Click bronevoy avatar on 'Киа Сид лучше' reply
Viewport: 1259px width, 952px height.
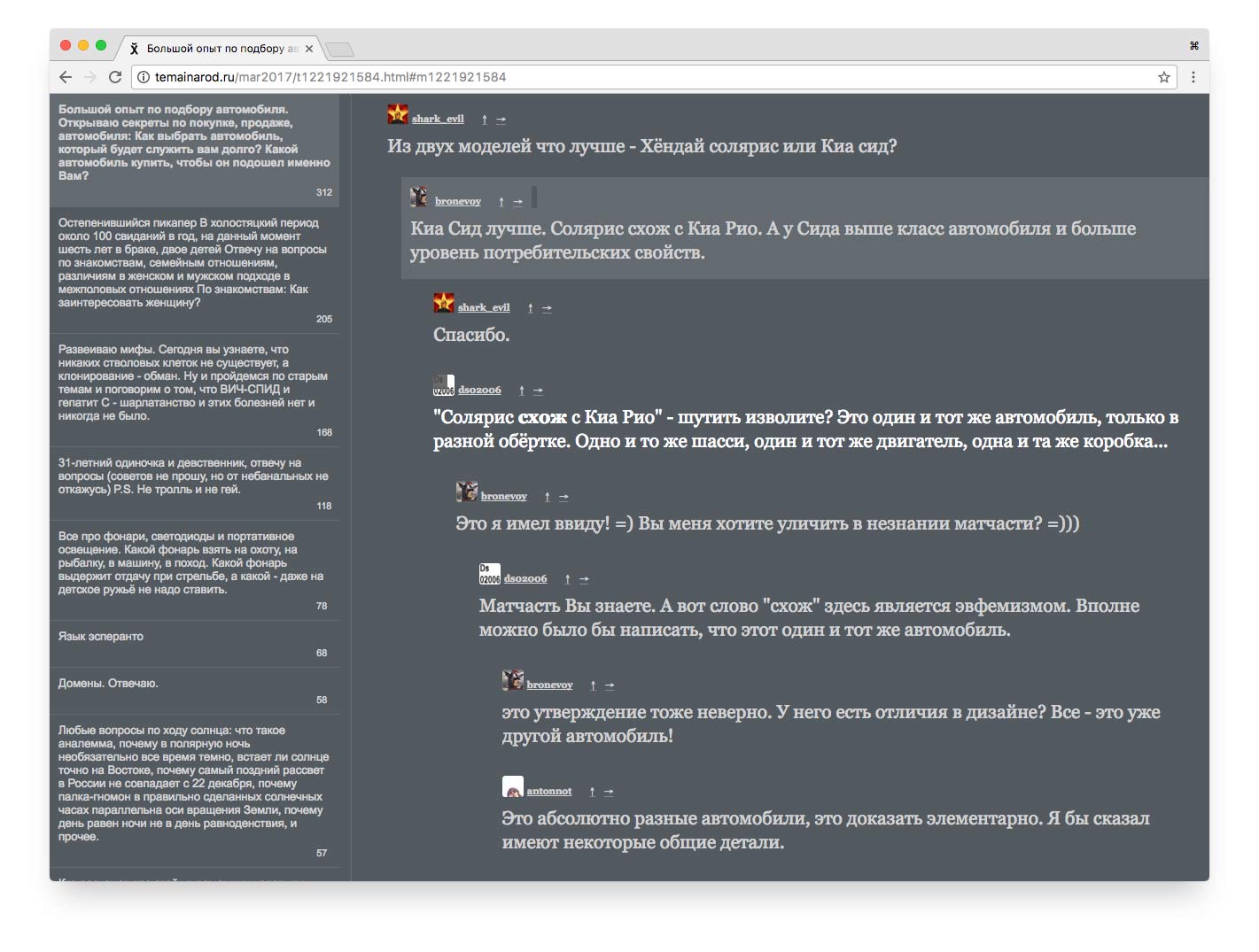(419, 197)
